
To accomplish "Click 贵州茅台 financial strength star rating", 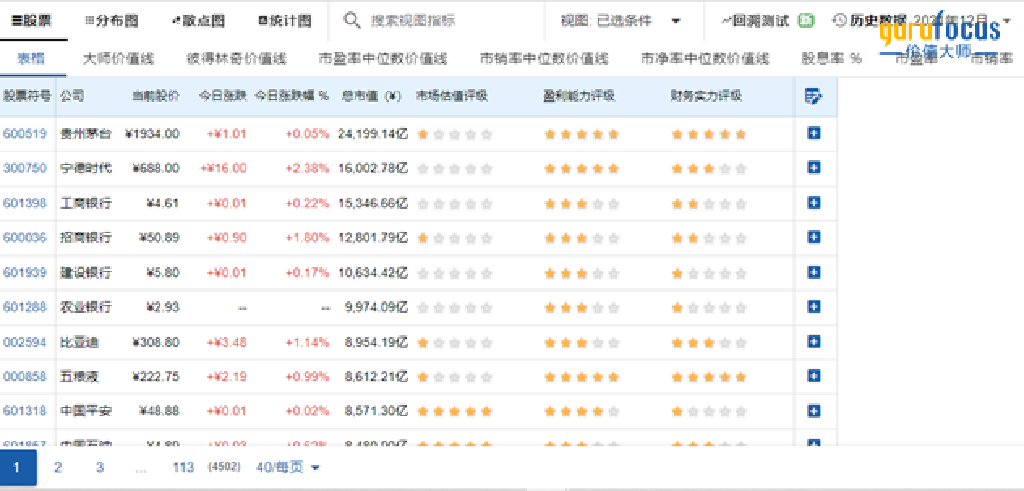I will pyautogui.click(x=709, y=135).
